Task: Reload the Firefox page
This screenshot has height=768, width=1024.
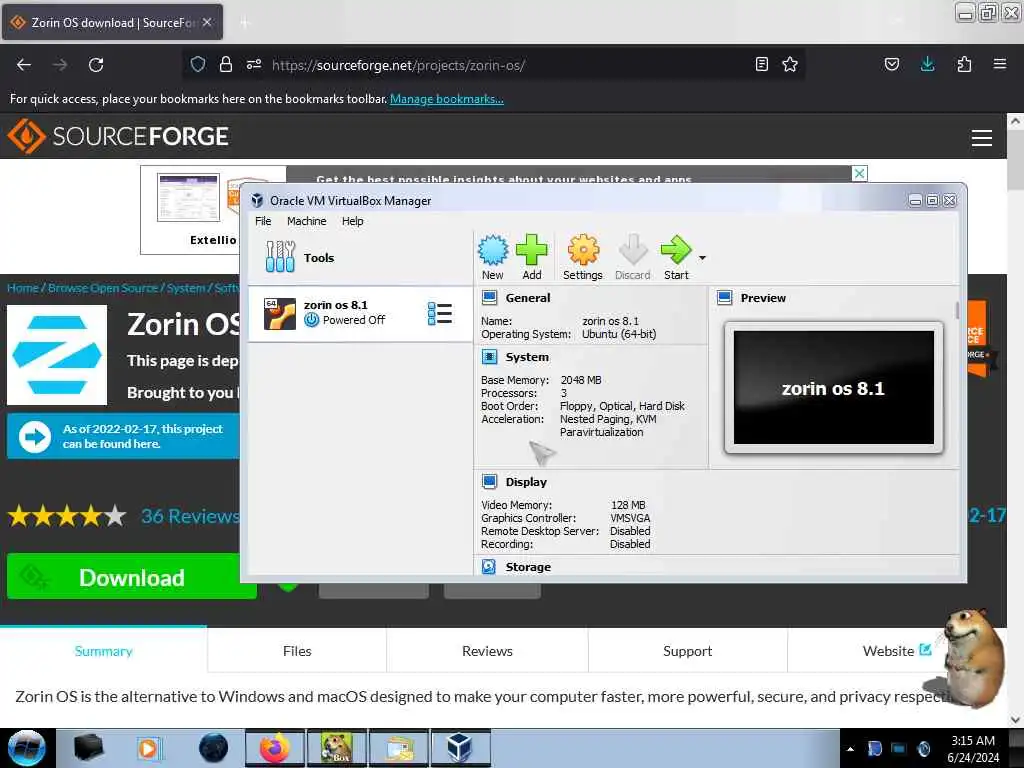Action: click(x=96, y=65)
